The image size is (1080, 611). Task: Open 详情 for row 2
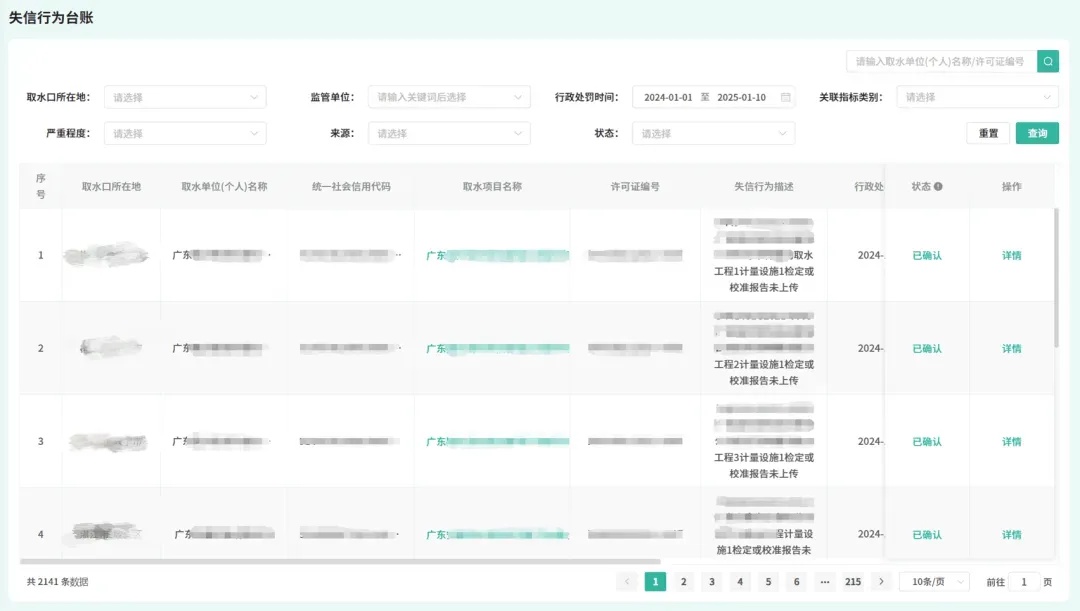pos(1011,349)
